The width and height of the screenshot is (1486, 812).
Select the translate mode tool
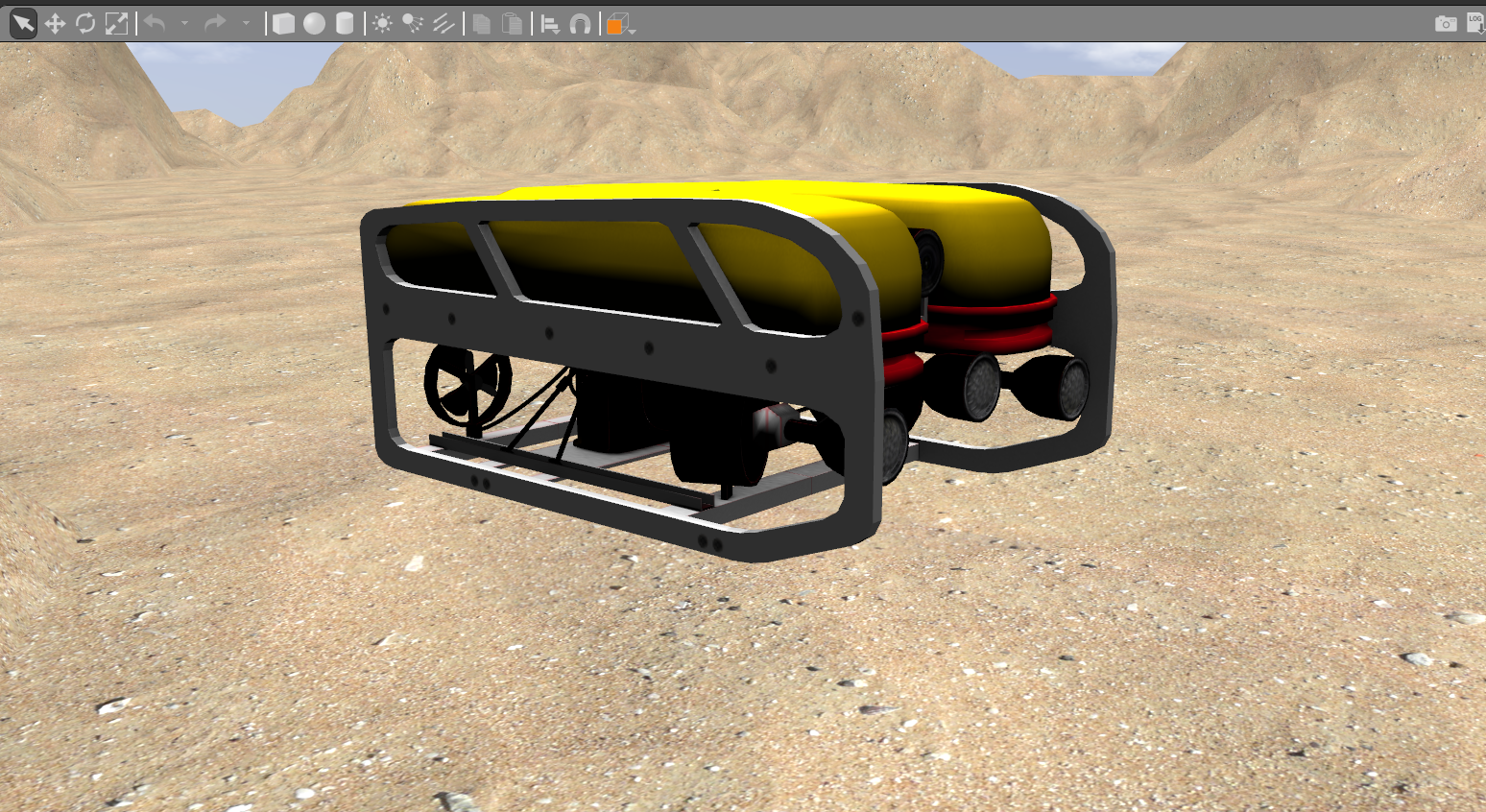[x=55, y=23]
